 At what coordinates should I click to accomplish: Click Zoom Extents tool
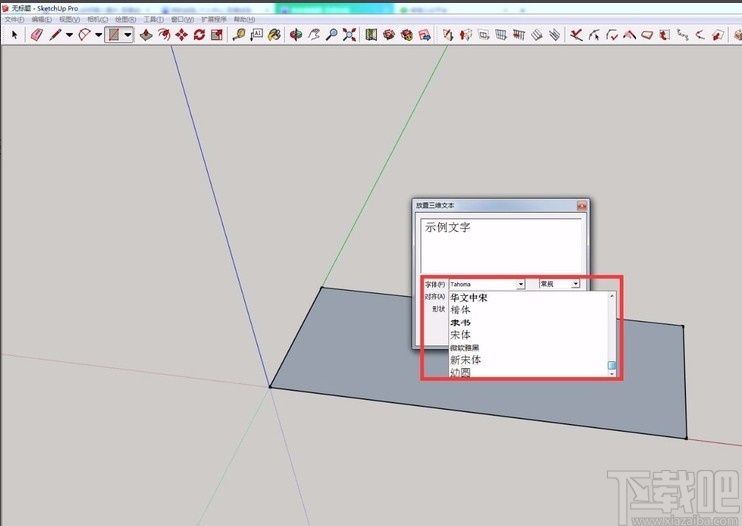point(349,35)
